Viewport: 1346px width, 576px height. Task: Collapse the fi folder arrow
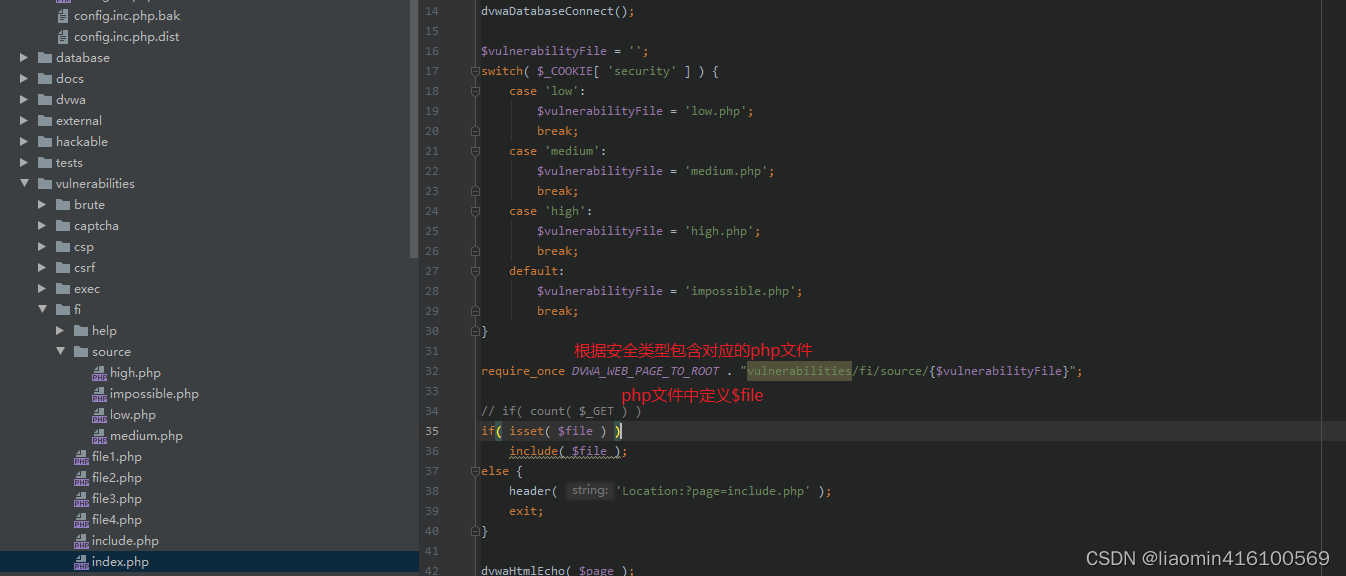click(x=42, y=310)
